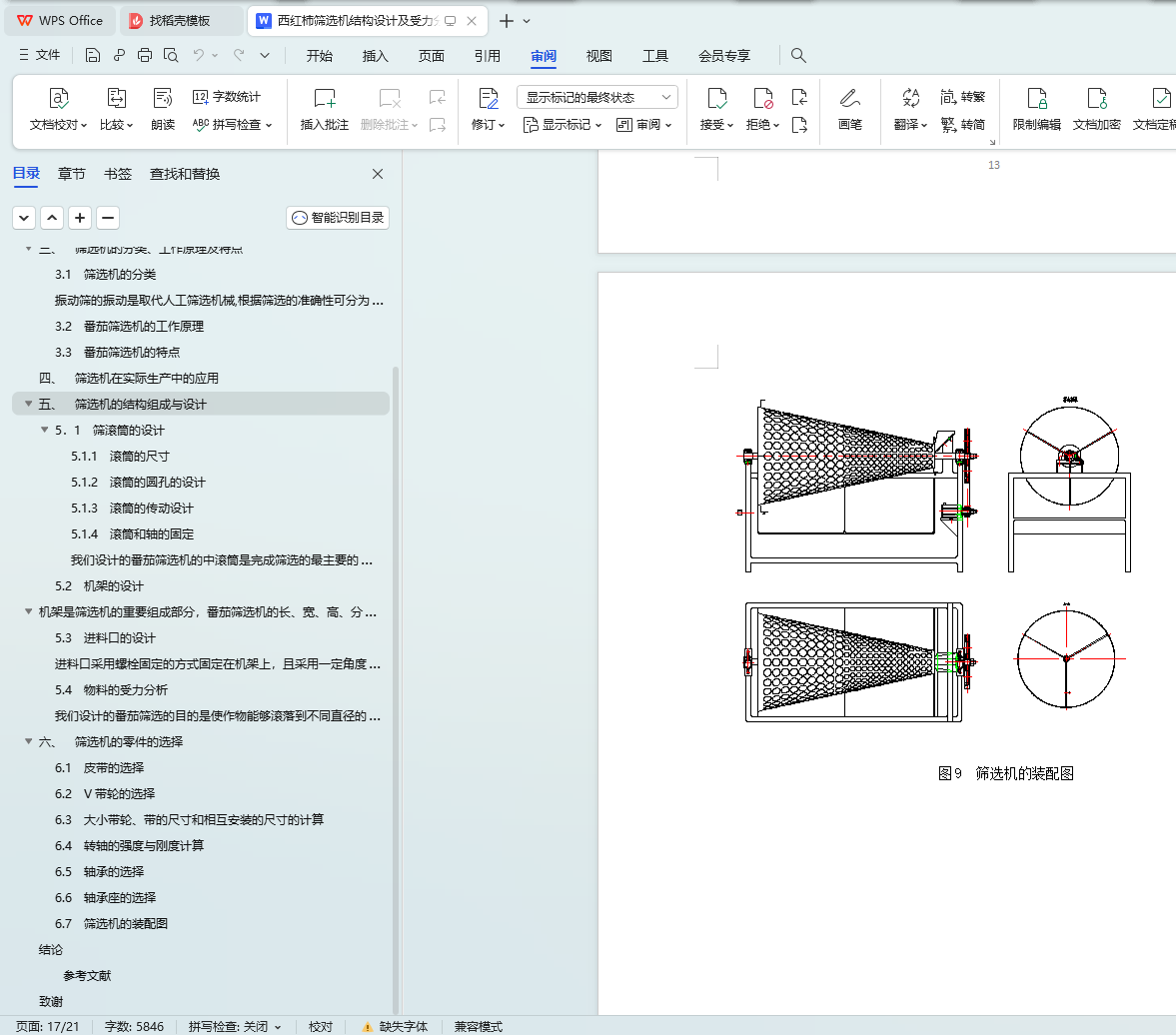
Task: Toggle 修订 track changes
Action: coord(488,110)
